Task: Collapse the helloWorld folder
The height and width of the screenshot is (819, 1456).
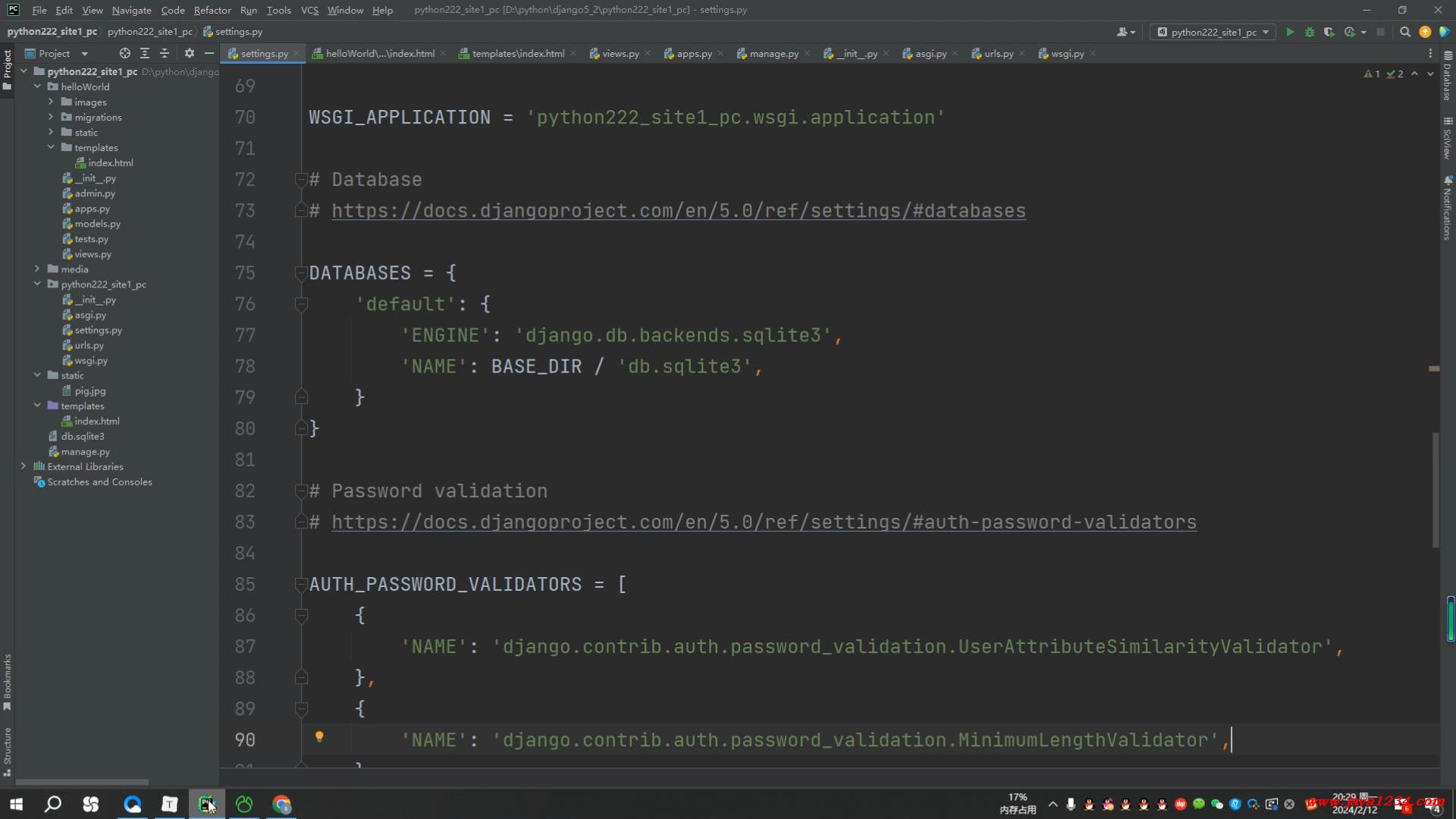Action: (x=37, y=86)
